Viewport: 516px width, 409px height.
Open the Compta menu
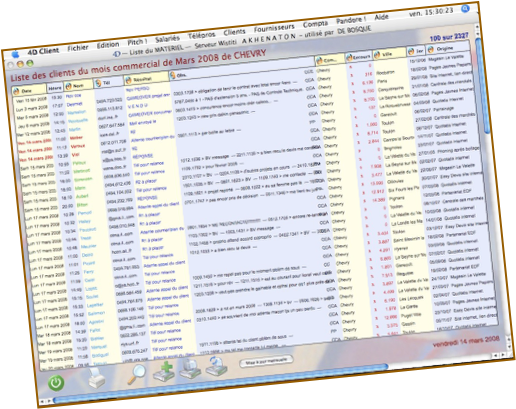tap(315, 24)
